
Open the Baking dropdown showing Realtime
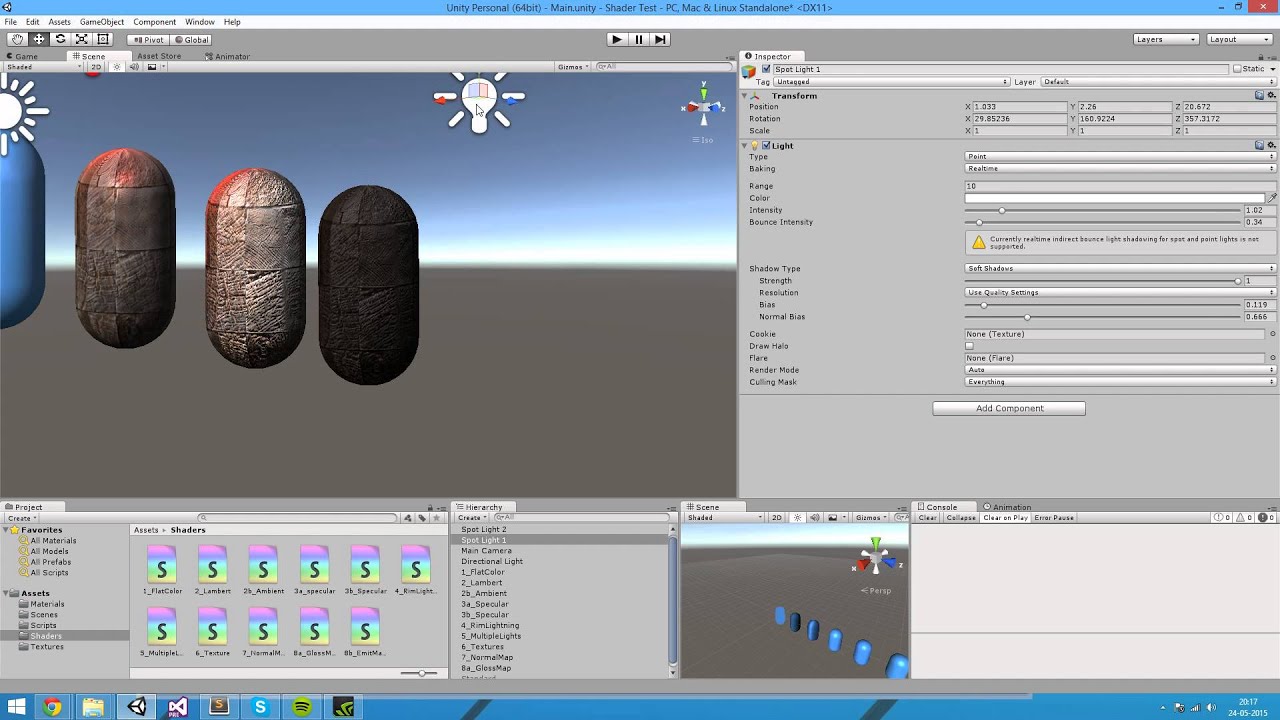pyautogui.click(x=1120, y=169)
